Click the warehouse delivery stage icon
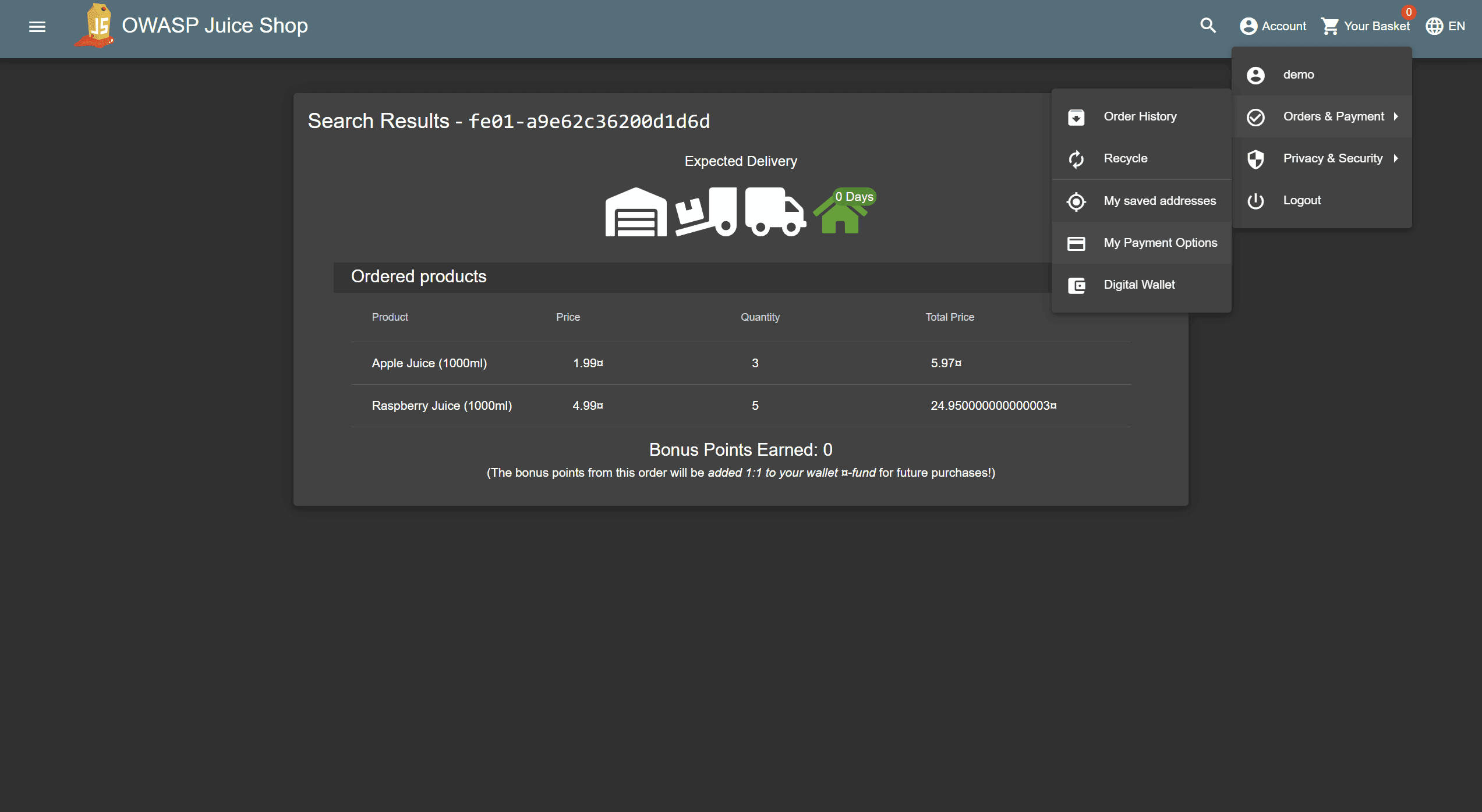The width and height of the screenshot is (1482, 812). (x=636, y=211)
